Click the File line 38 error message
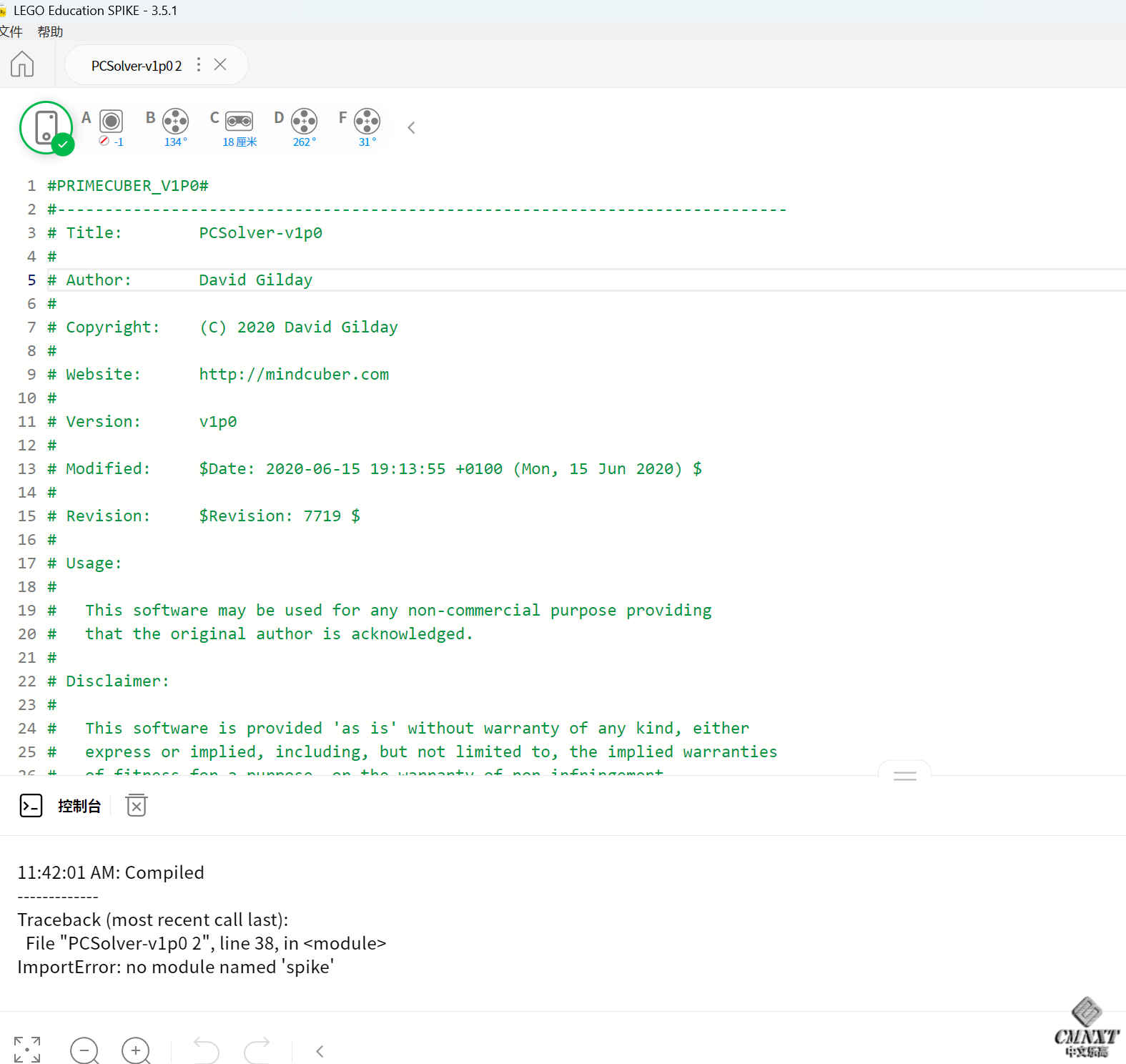Screen dimensions: 1126x1064 (206, 944)
